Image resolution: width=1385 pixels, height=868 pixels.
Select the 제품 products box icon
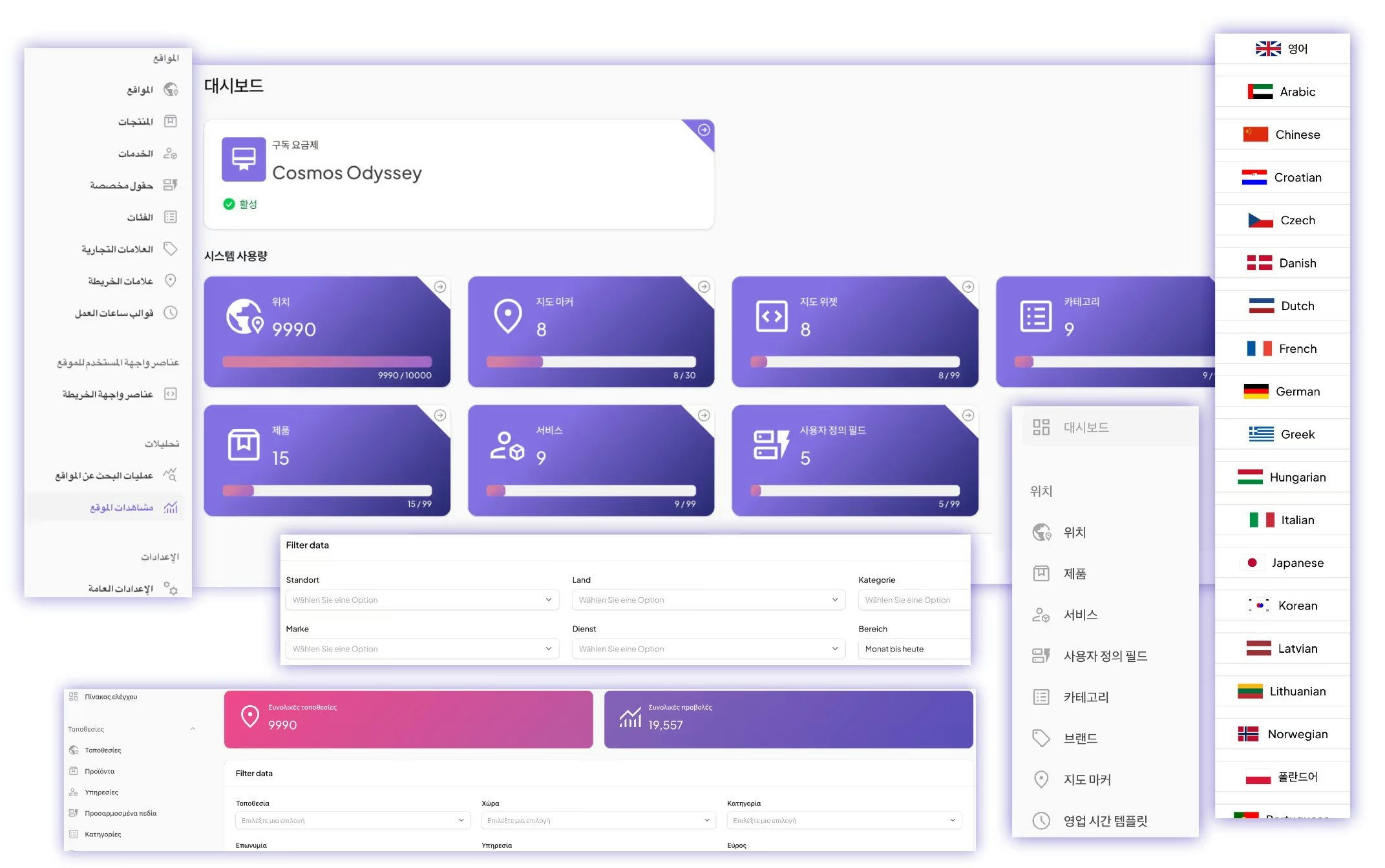(x=1041, y=574)
